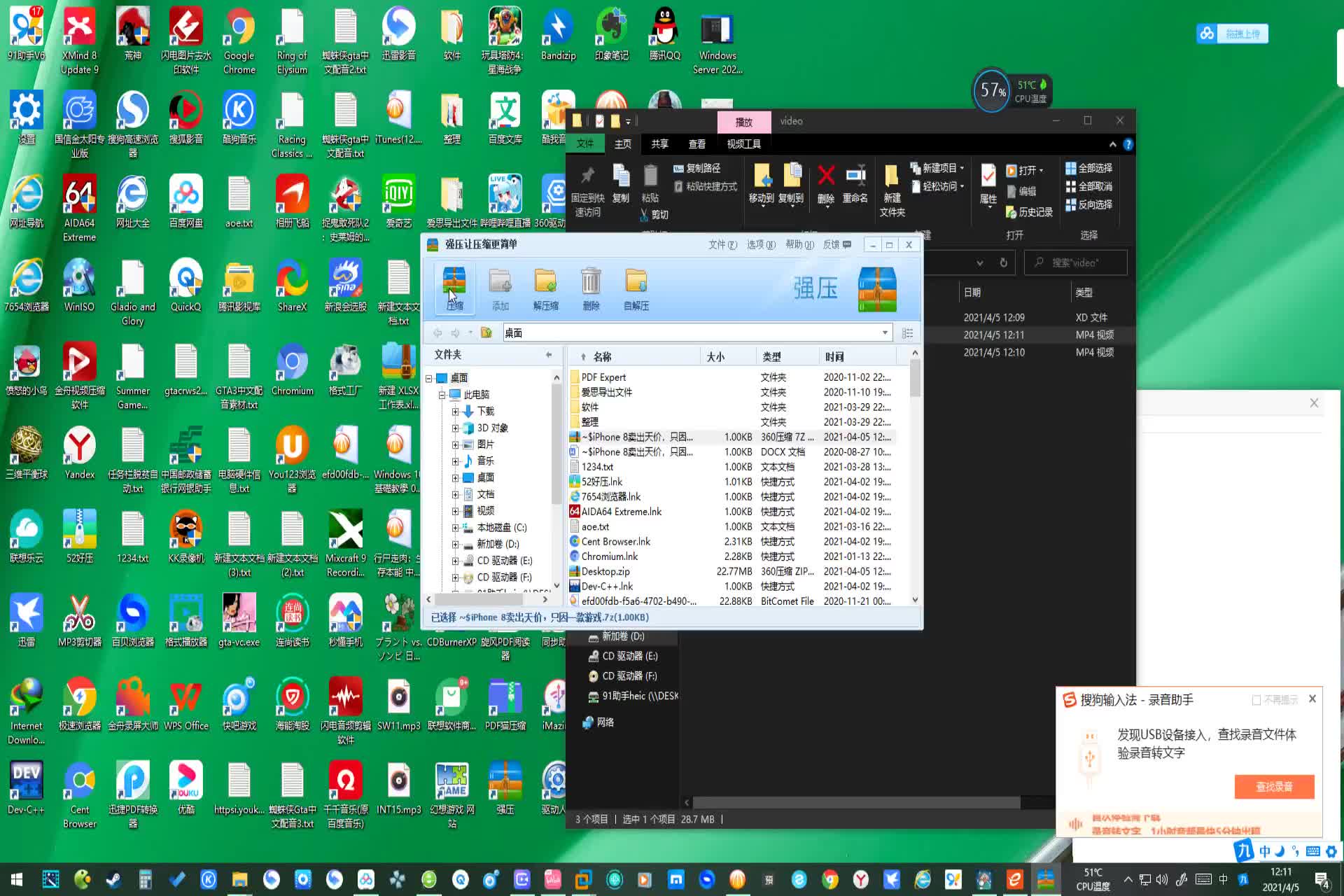Select Desktop.zip in the file list

(x=605, y=571)
